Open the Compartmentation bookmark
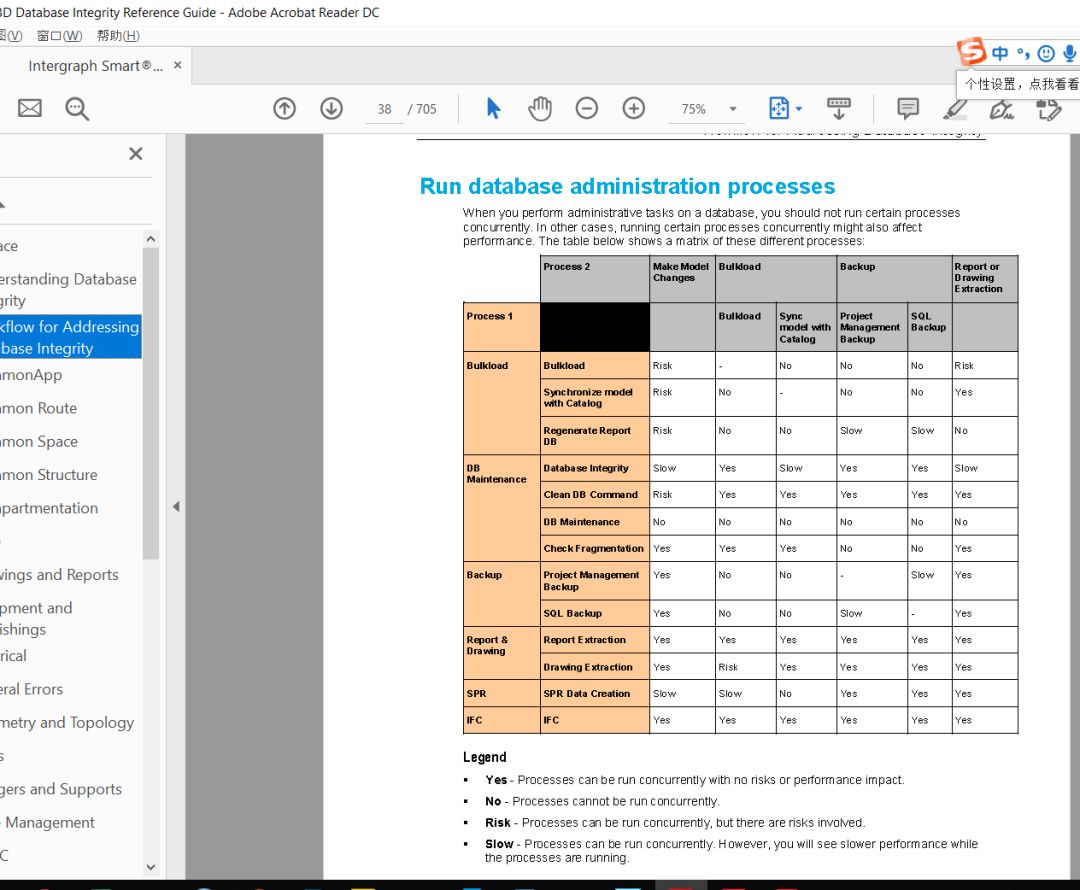Image resolution: width=1080 pixels, height=890 pixels. point(49,508)
